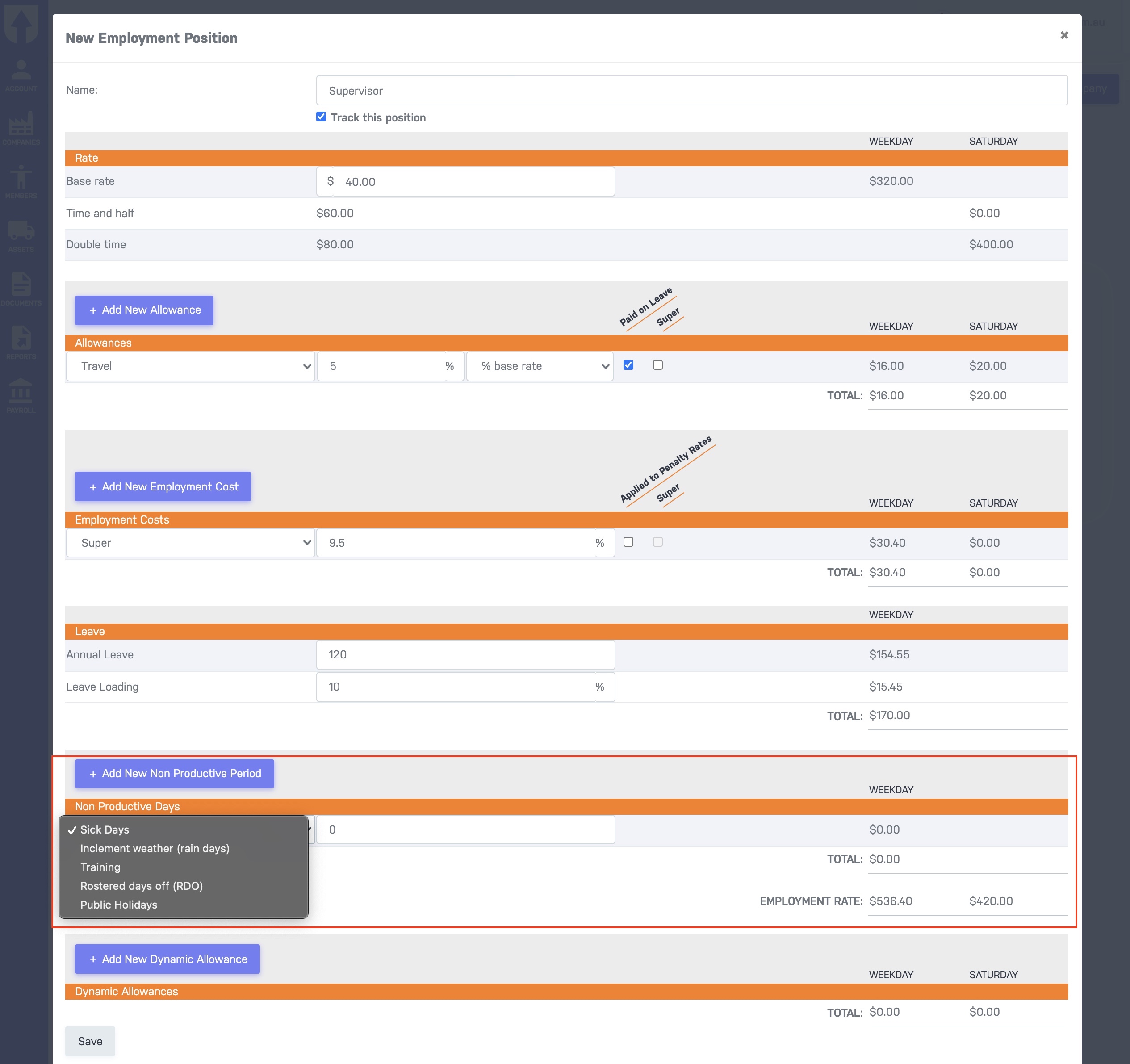Uncheck Track this position checkbox
Image resolution: width=1130 pixels, height=1064 pixels.
pos(321,117)
